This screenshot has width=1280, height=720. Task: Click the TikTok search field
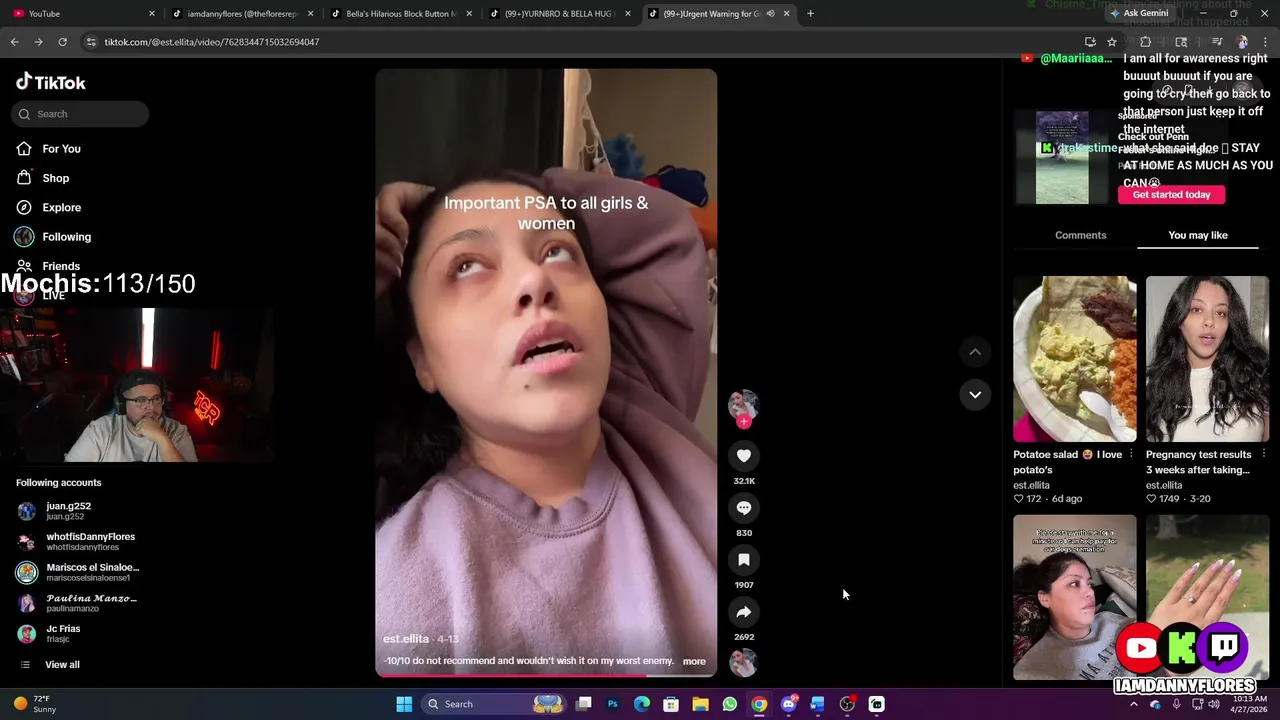[82, 114]
